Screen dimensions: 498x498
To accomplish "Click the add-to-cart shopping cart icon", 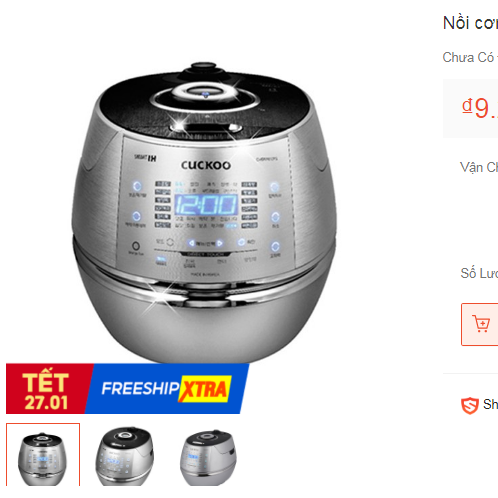I will 481,323.
